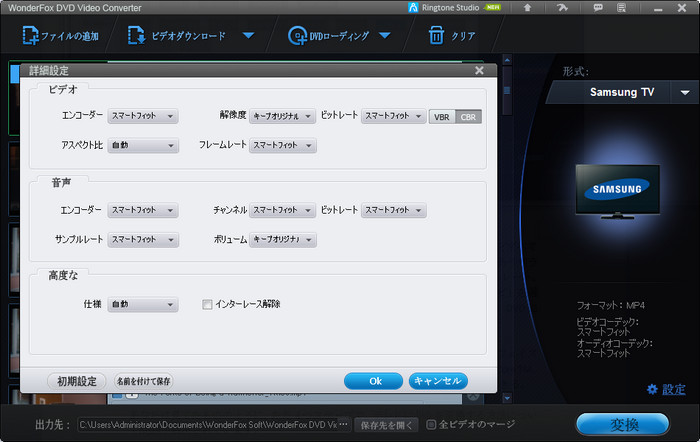The width and height of the screenshot is (700, 442).
Task: Expand the DVD Loading dropdown arrow
Action: (x=385, y=35)
